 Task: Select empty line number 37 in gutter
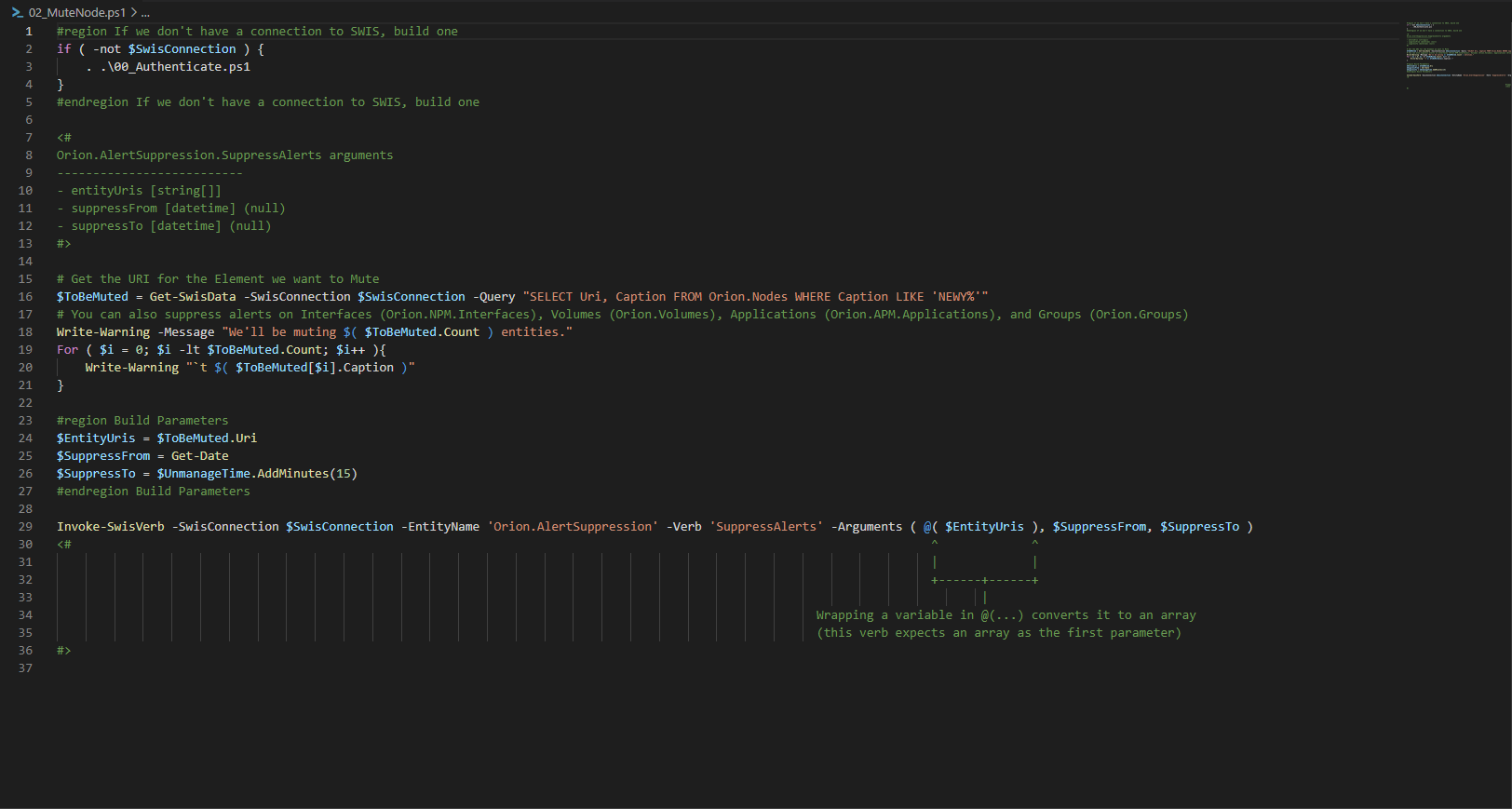point(25,668)
